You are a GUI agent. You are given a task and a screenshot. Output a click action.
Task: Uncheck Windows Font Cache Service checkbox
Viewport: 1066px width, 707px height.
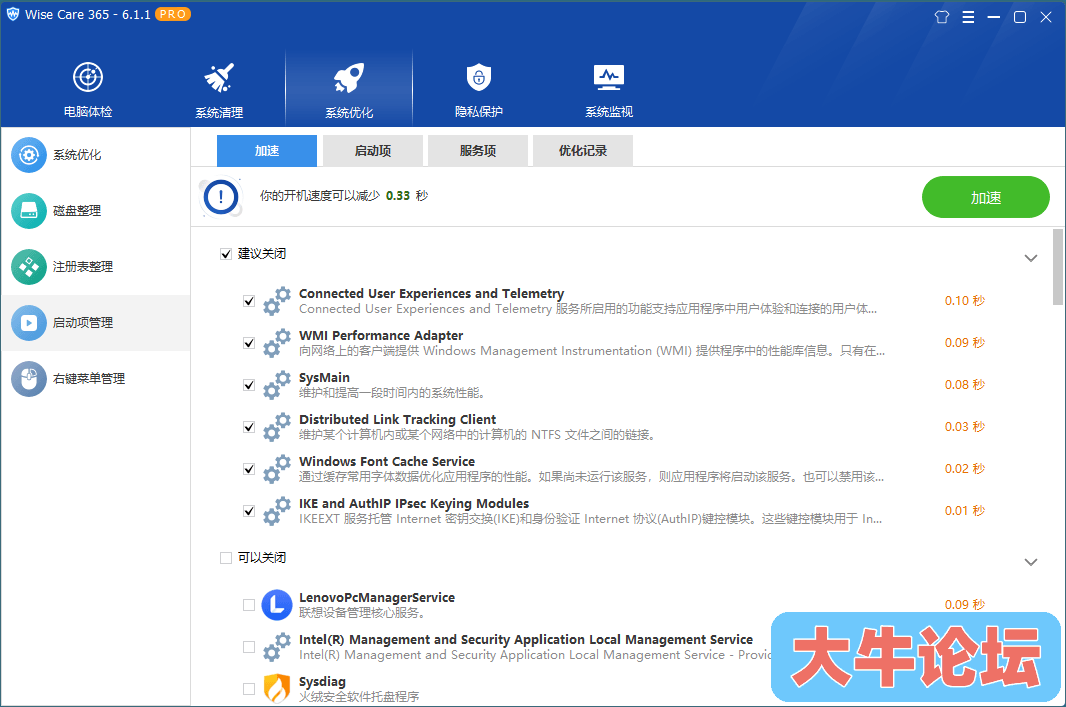249,470
